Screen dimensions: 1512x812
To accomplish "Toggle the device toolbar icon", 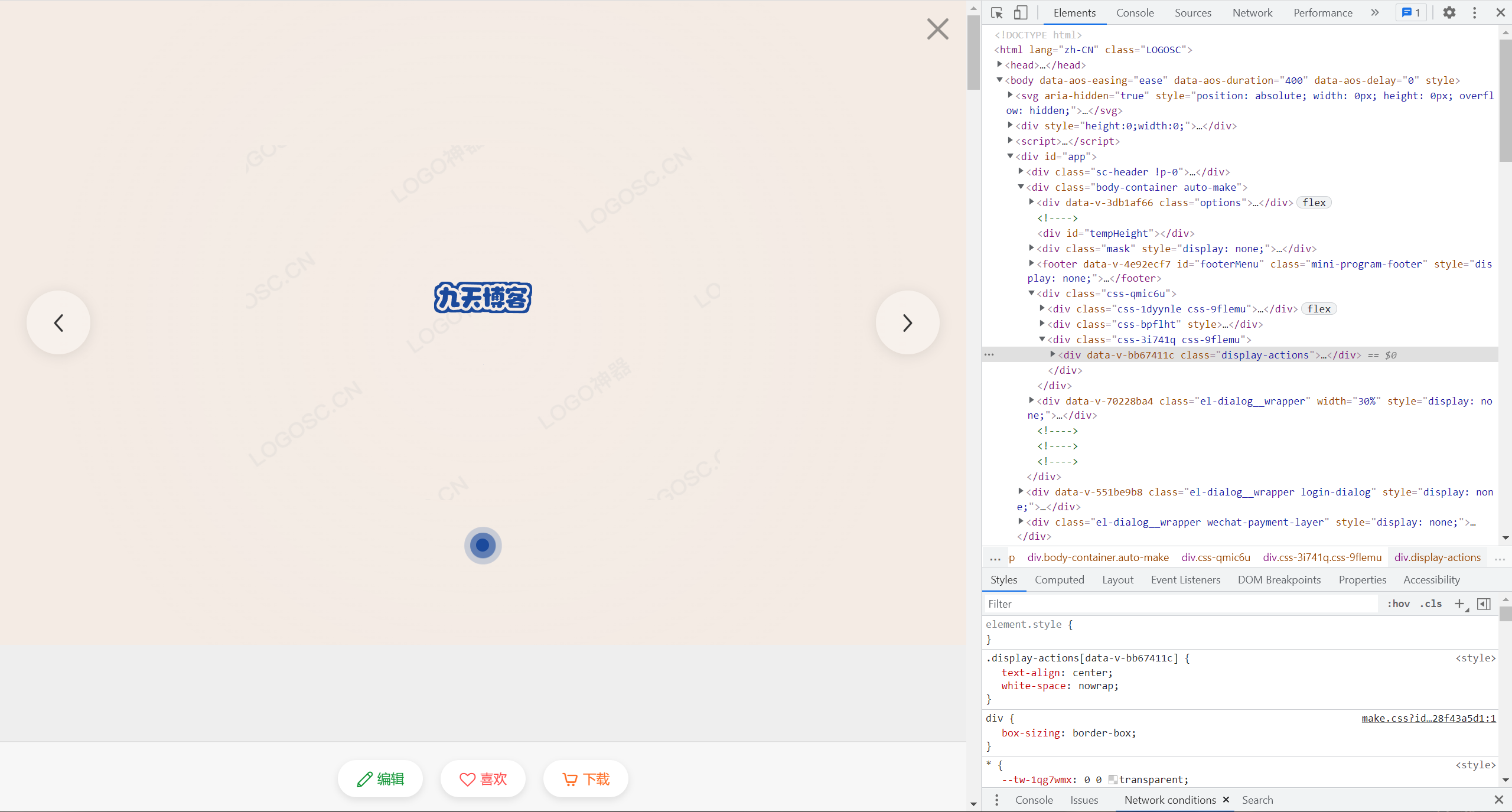I will tap(1021, 13).
